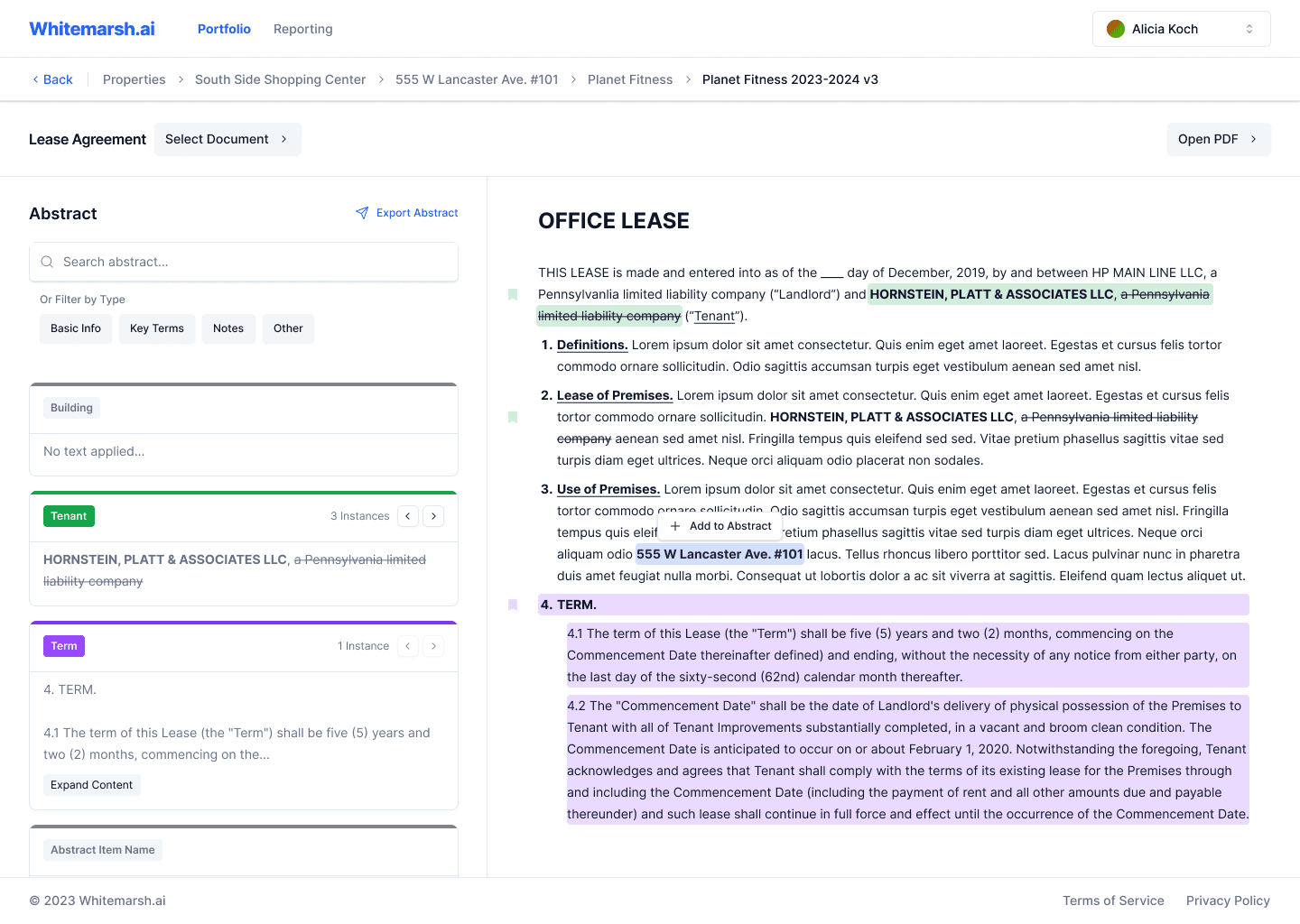This screenshot has width=1300, height=924.
Task: Navigate to South Side Shopping Center breadcrumb
Action: click(x=281, y=79)
